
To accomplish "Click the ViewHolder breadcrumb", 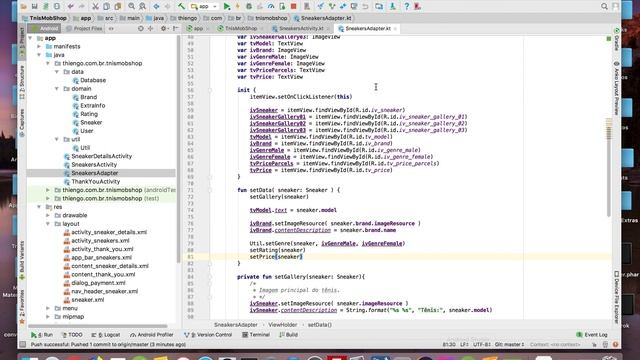I will point(282,325).
